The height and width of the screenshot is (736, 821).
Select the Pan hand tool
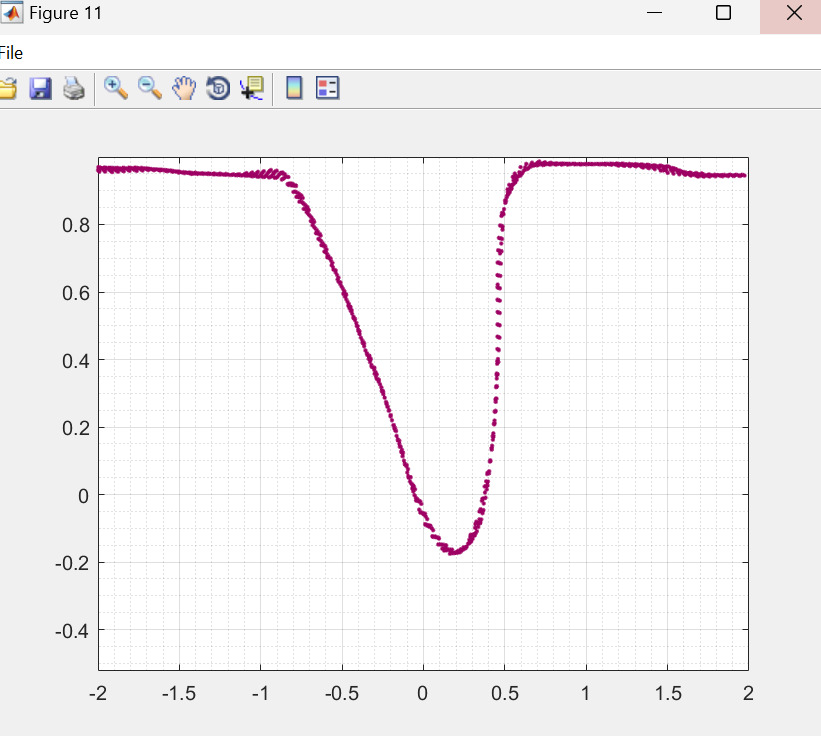coord(183,89)
